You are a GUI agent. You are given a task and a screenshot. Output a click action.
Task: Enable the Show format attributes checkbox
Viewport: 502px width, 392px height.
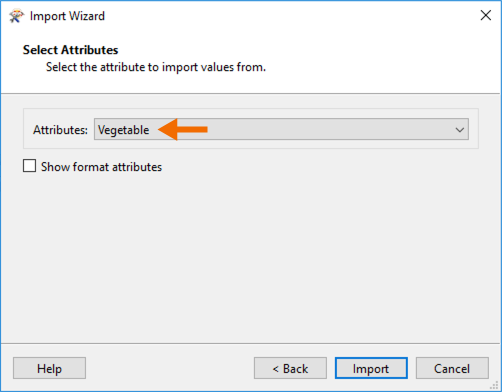click(x=29, y=166)
